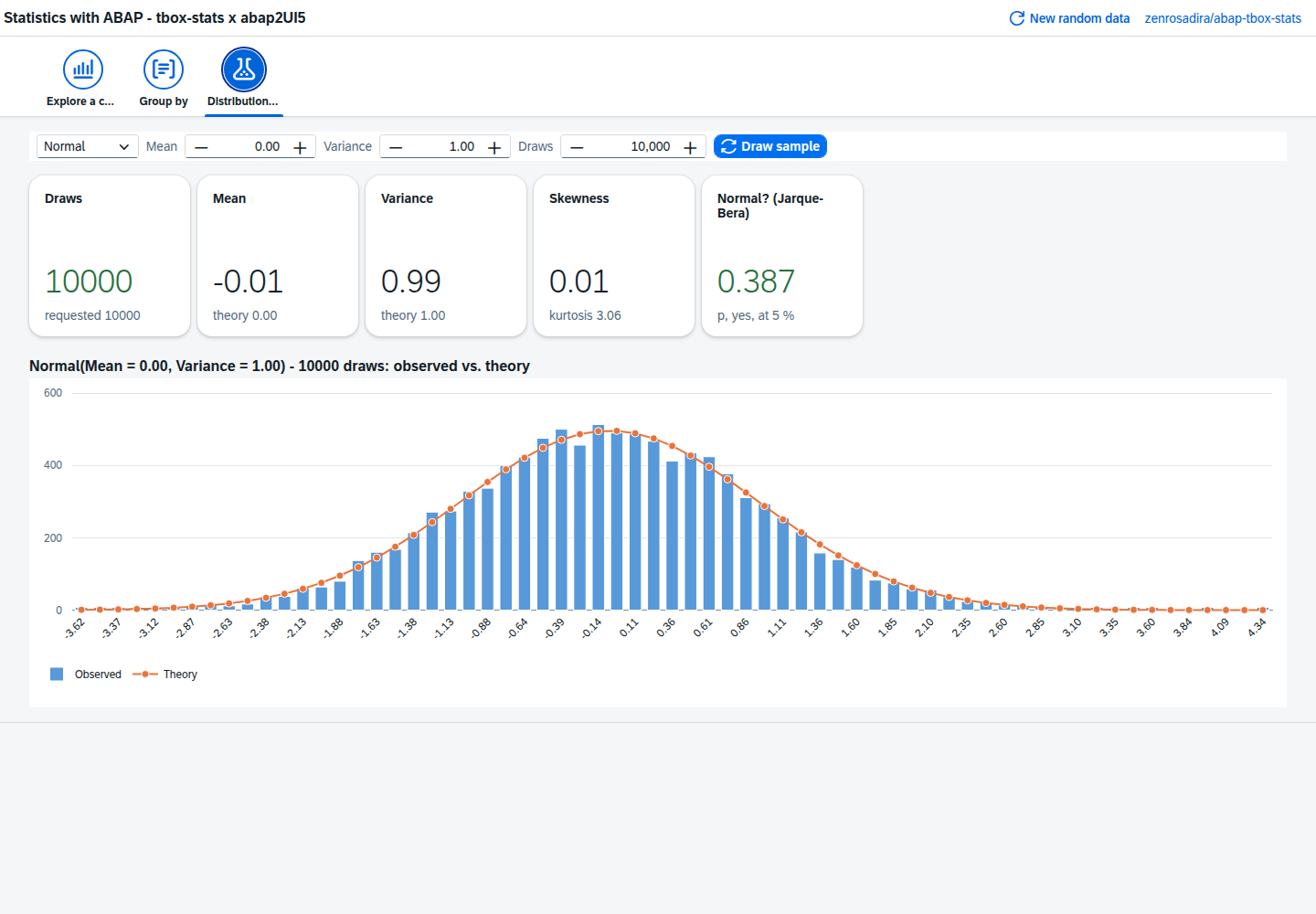
Task: Decrease the Draws count with minus icon
Action: tap(577, 147)
